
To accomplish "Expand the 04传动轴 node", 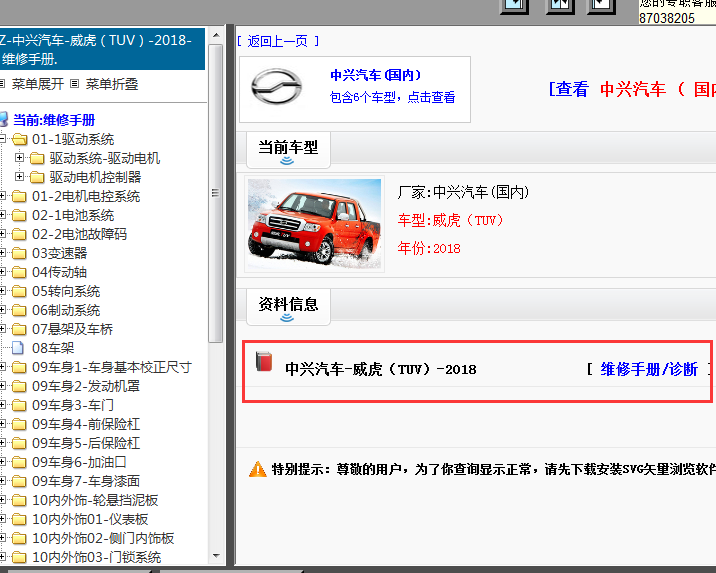I will (x=2, y=271).
